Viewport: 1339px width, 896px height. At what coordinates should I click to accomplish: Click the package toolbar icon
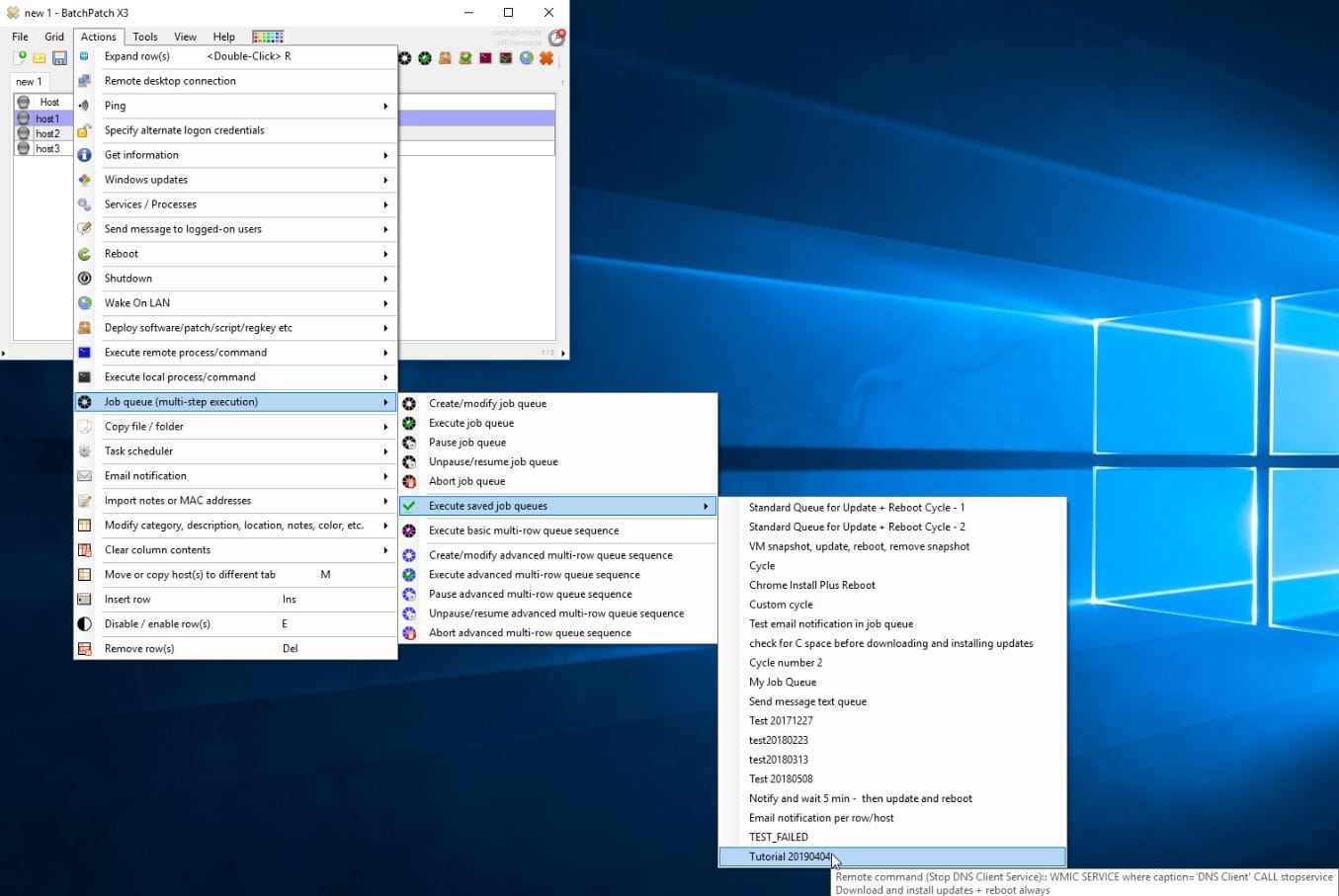tap(445, 58)
